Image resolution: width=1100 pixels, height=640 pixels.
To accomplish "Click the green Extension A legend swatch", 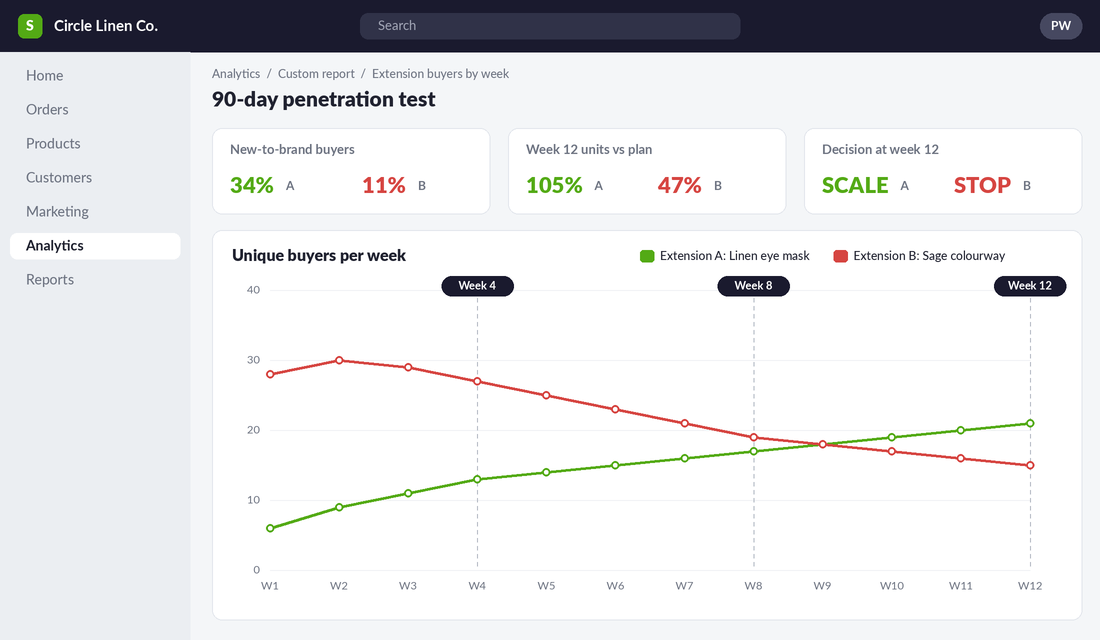I will coord(647,256).
